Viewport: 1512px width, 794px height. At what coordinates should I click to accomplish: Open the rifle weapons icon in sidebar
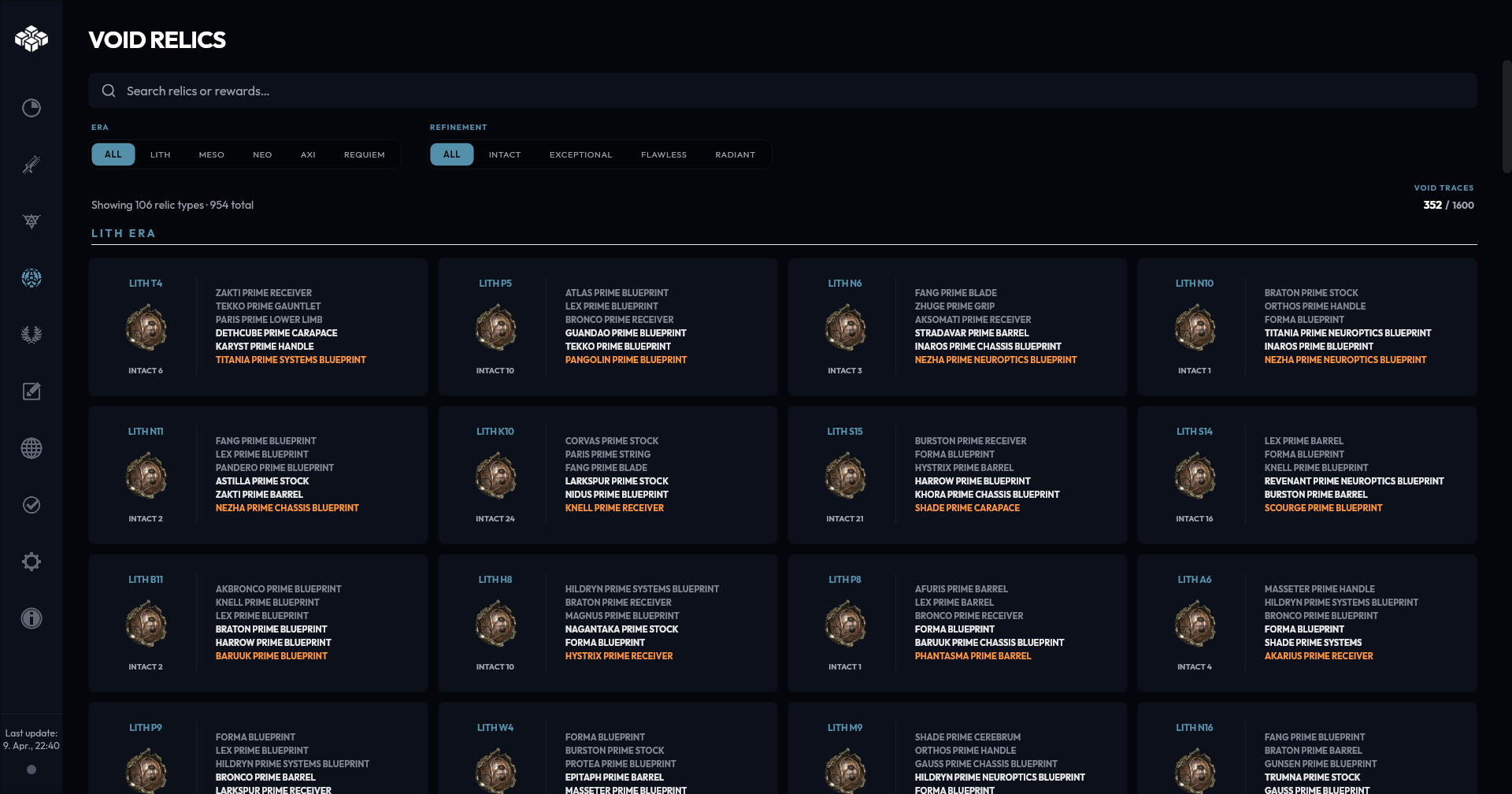pos(31,165)
